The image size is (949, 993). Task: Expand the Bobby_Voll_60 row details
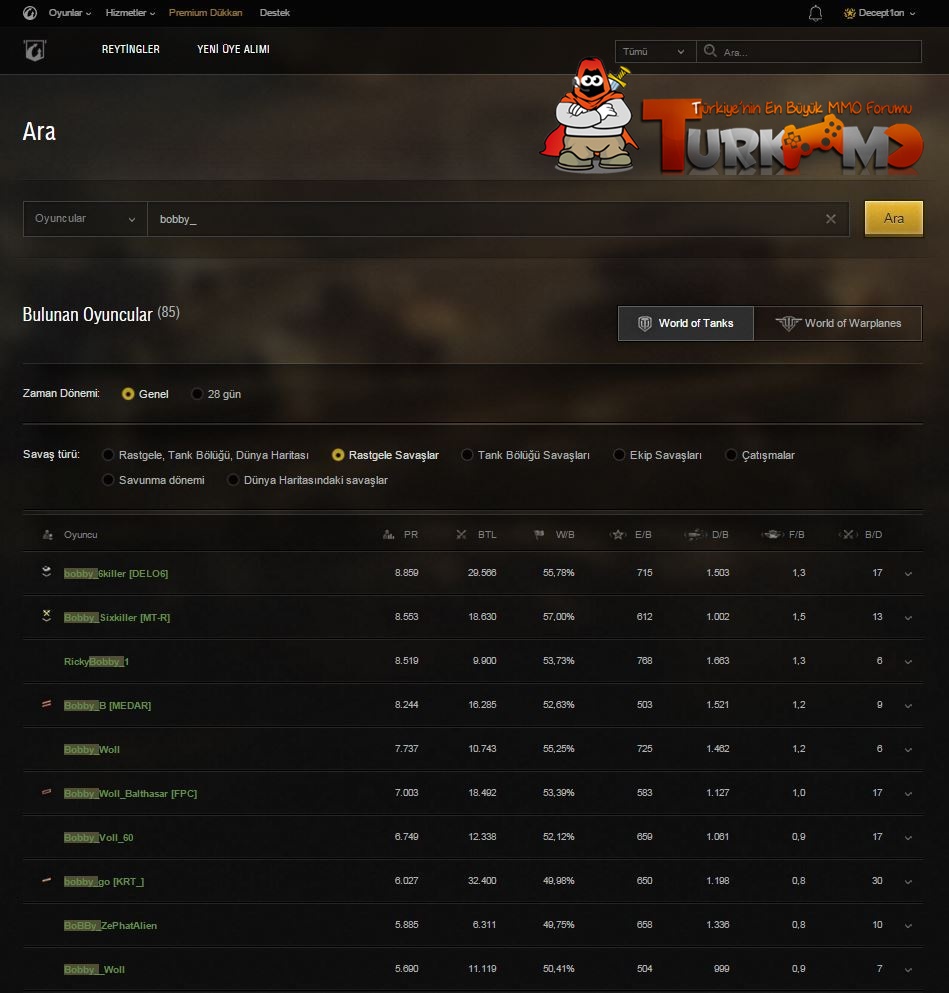[x=908, y=838]
